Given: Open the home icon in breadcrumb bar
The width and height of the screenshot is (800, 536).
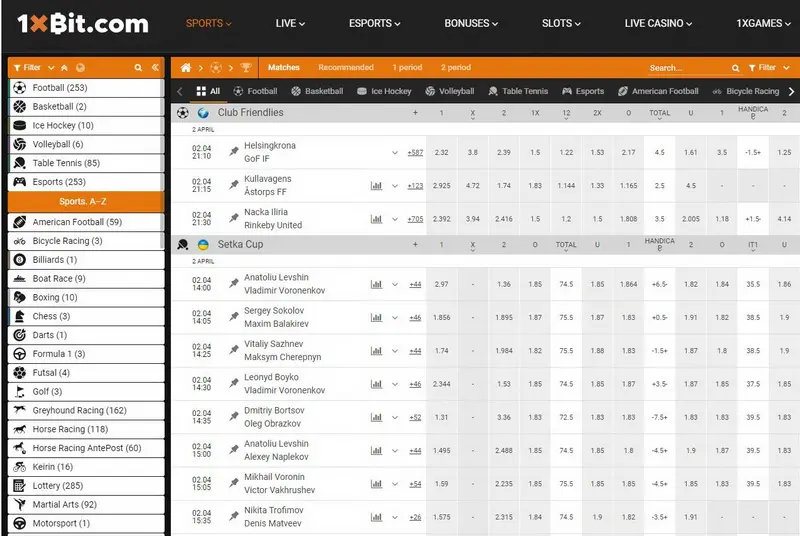Looking at the screenshot, I should click(186, 68).
